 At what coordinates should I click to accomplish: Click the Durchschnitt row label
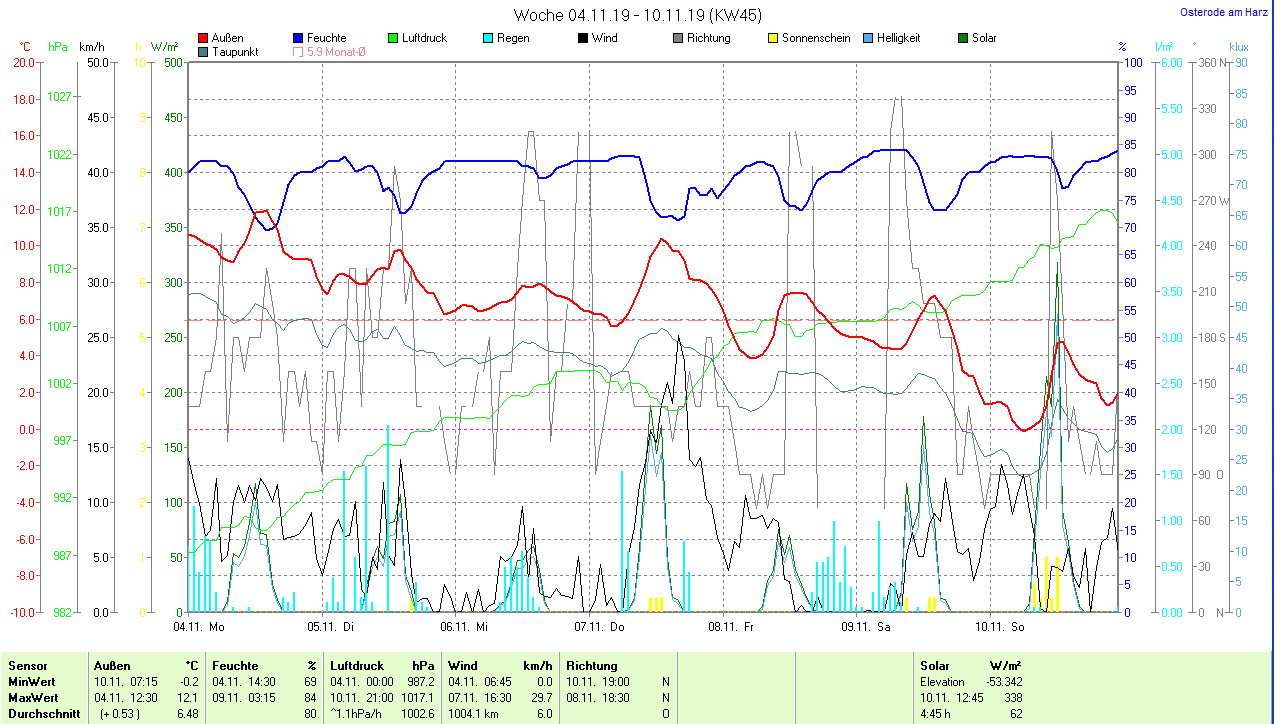[42, 713]
